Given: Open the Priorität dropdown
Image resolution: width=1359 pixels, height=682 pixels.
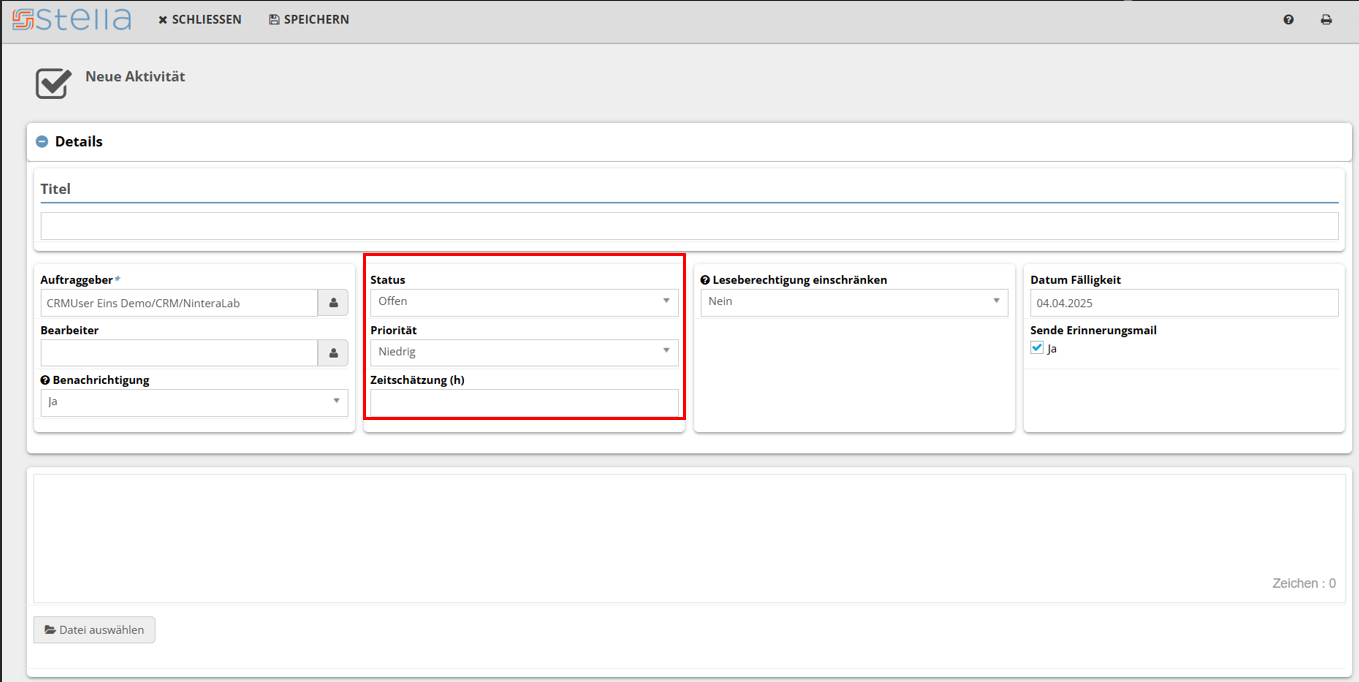Looking at the screenshot, I should (x=524, y=352).
